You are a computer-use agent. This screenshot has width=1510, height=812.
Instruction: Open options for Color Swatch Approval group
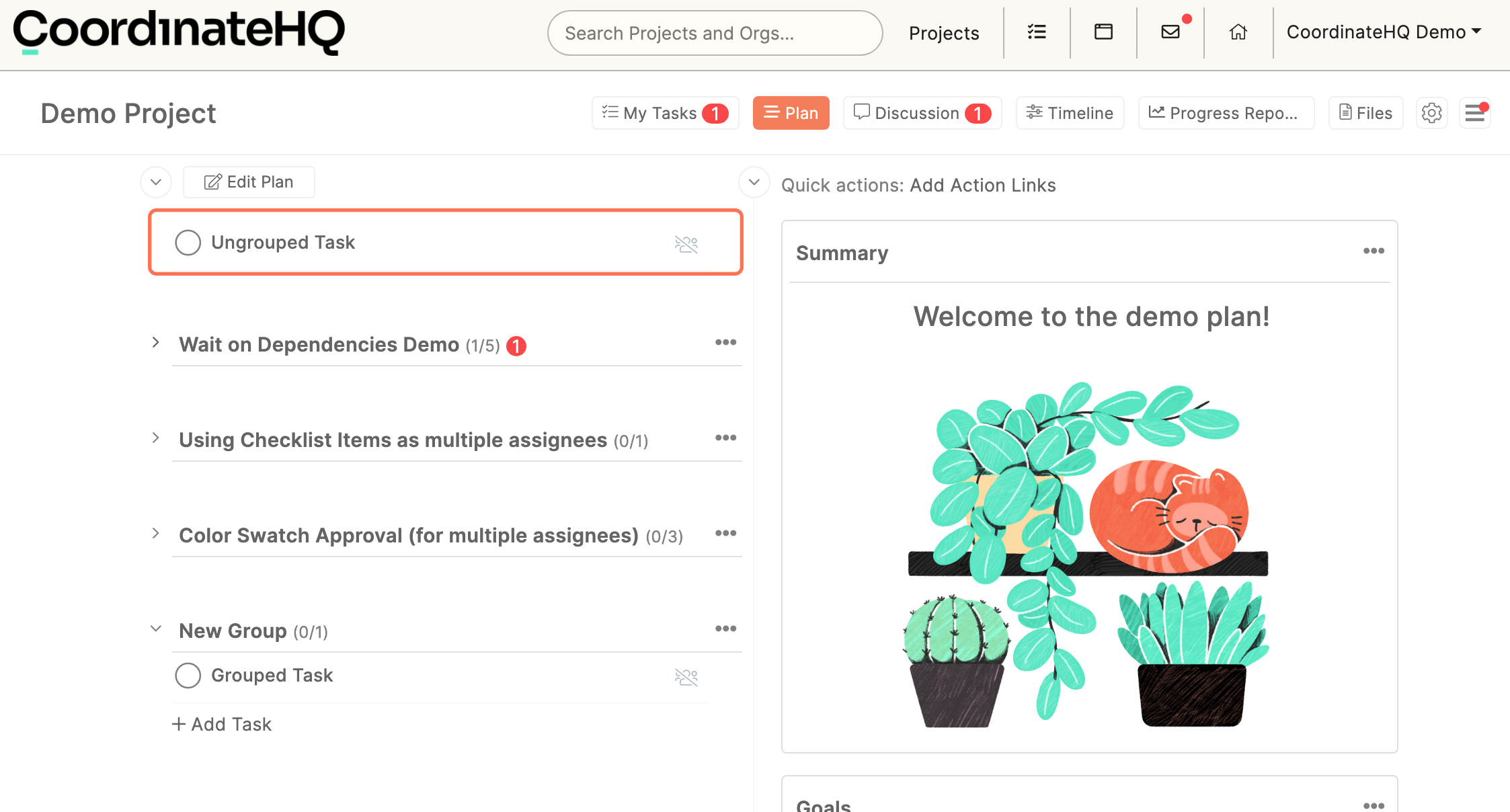725,534
